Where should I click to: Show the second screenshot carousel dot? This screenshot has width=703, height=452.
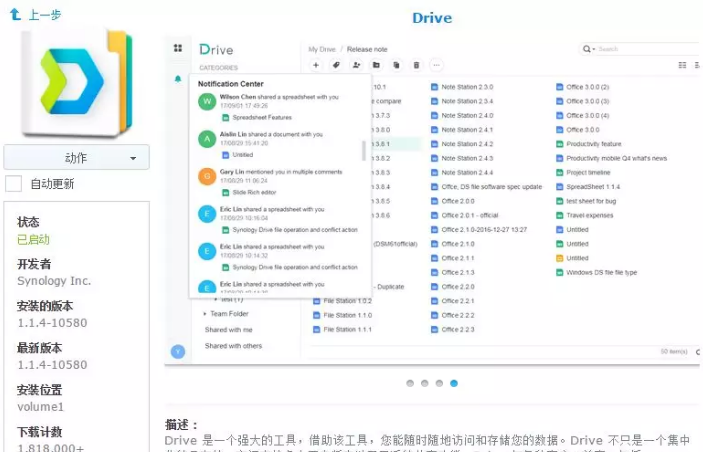[425, 383]
